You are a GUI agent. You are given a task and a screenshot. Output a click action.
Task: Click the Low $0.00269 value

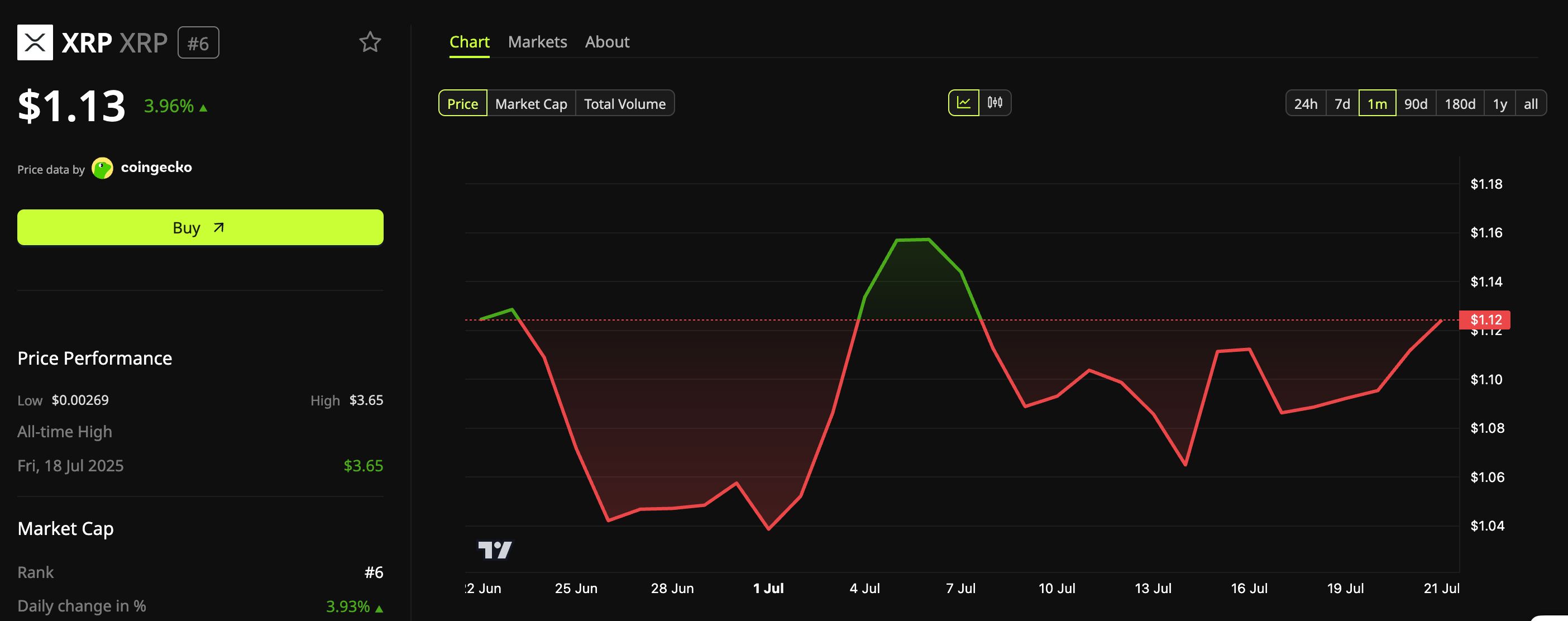80,400
